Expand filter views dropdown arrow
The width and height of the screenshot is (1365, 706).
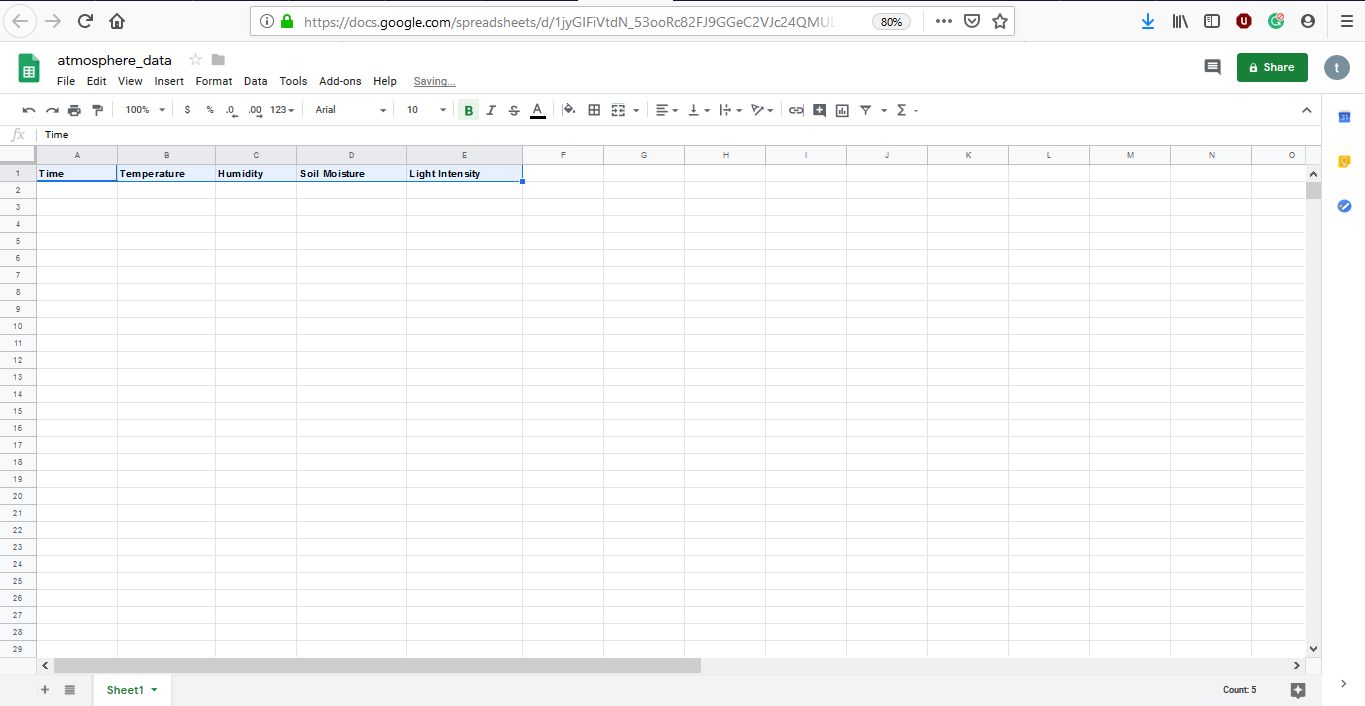(x=884, y=110)
